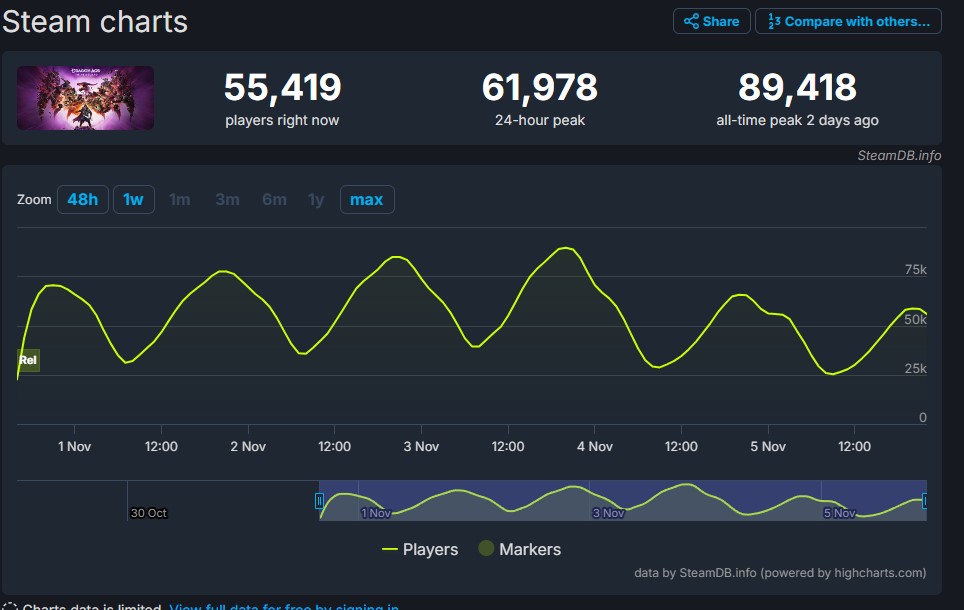
Task: Set zoom to 48h
Action: tap(82, 199)
